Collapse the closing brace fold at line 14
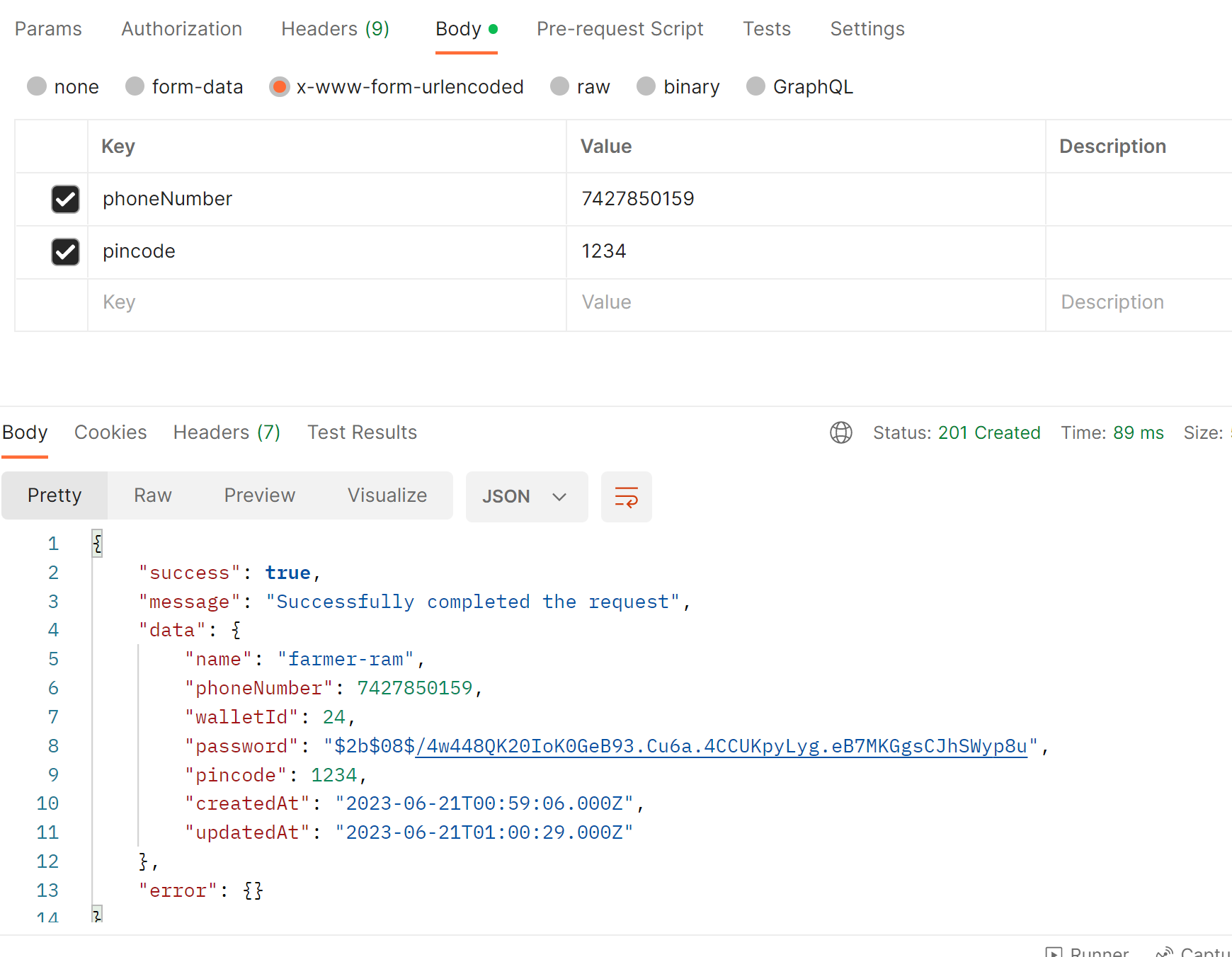The width and height of the screenshot is (1232, 957). (97, 917)
